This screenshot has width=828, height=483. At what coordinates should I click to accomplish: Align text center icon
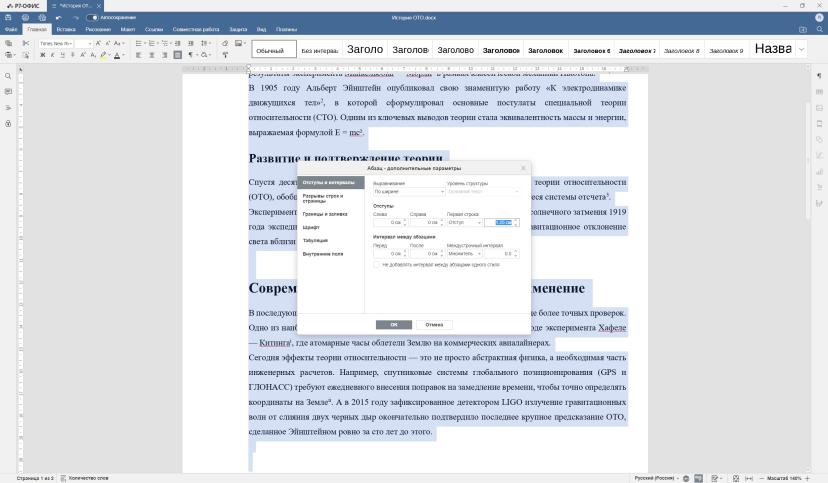152,55
